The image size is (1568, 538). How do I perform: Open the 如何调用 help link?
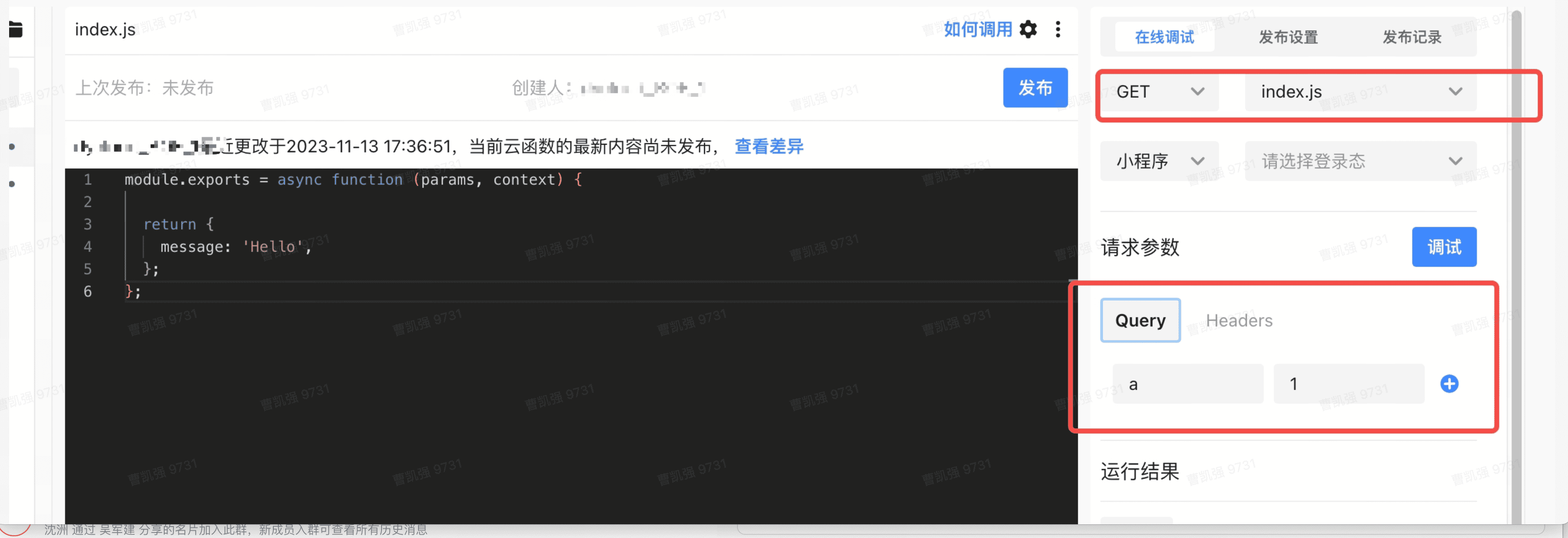(x=977, y=29)
